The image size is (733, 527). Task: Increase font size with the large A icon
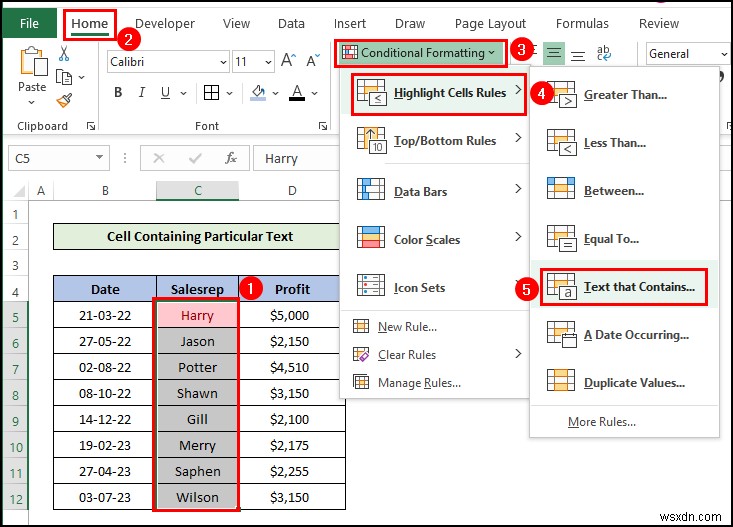[288, 60]
